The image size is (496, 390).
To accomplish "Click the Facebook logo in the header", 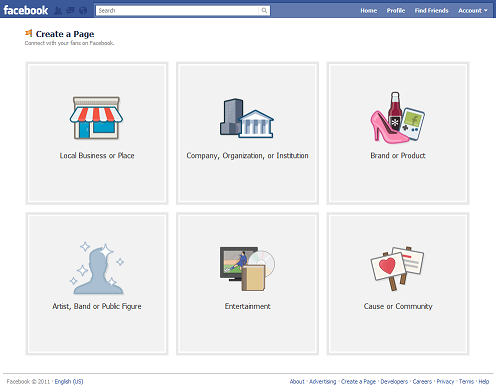I will (x=26, y=10).
